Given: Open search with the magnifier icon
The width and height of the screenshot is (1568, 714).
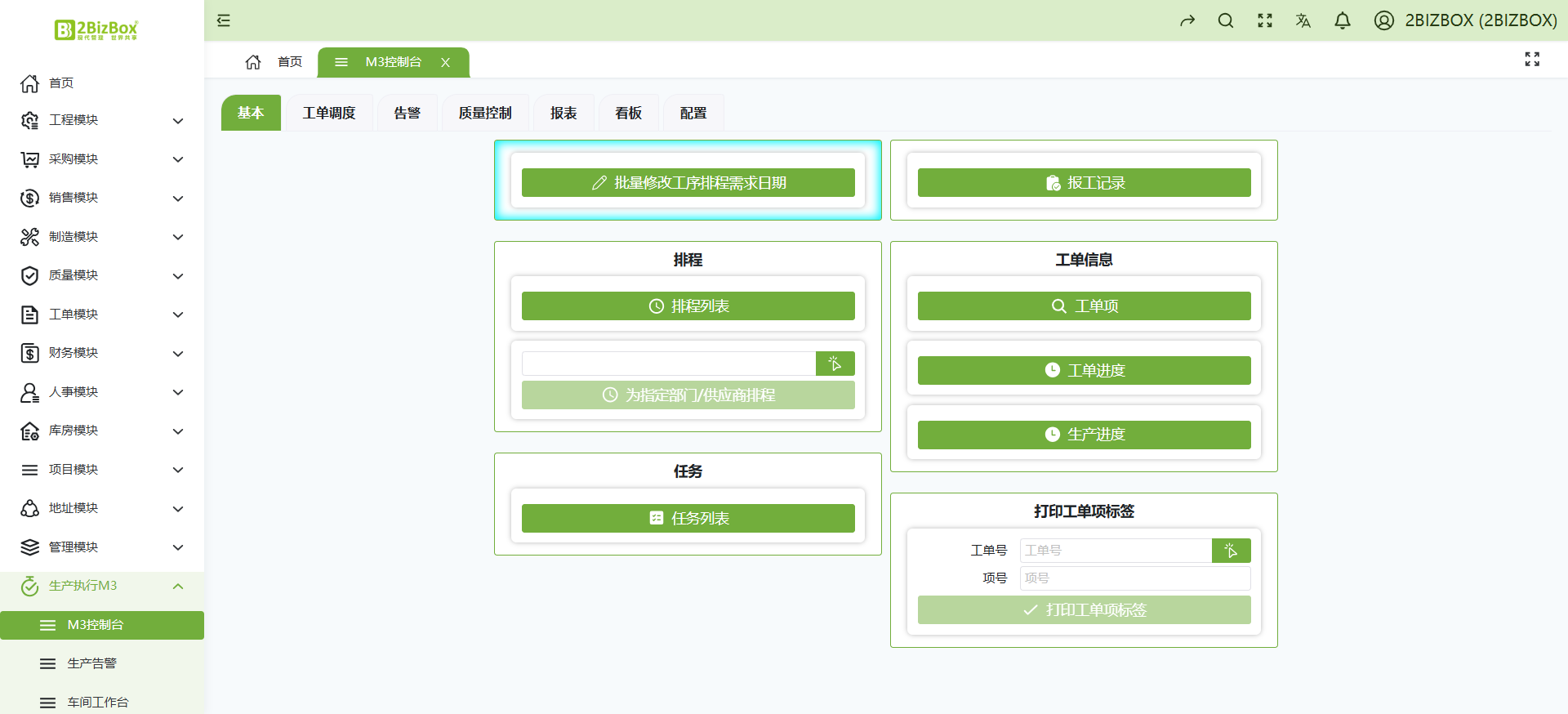Looking at the screenshot, I should coord(1226,20).
